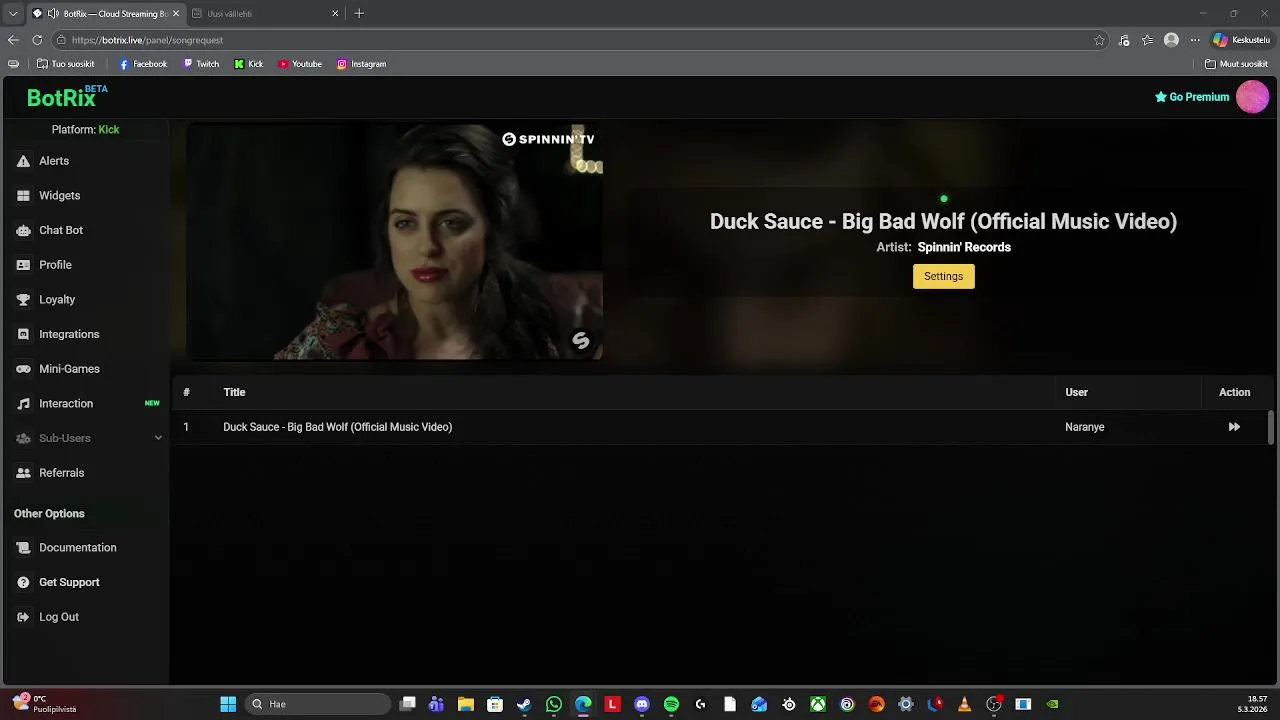The width and height of the screenshot is (1280, 720).
Task: Open a new tab with the plus button
Action: pos(359,14)
